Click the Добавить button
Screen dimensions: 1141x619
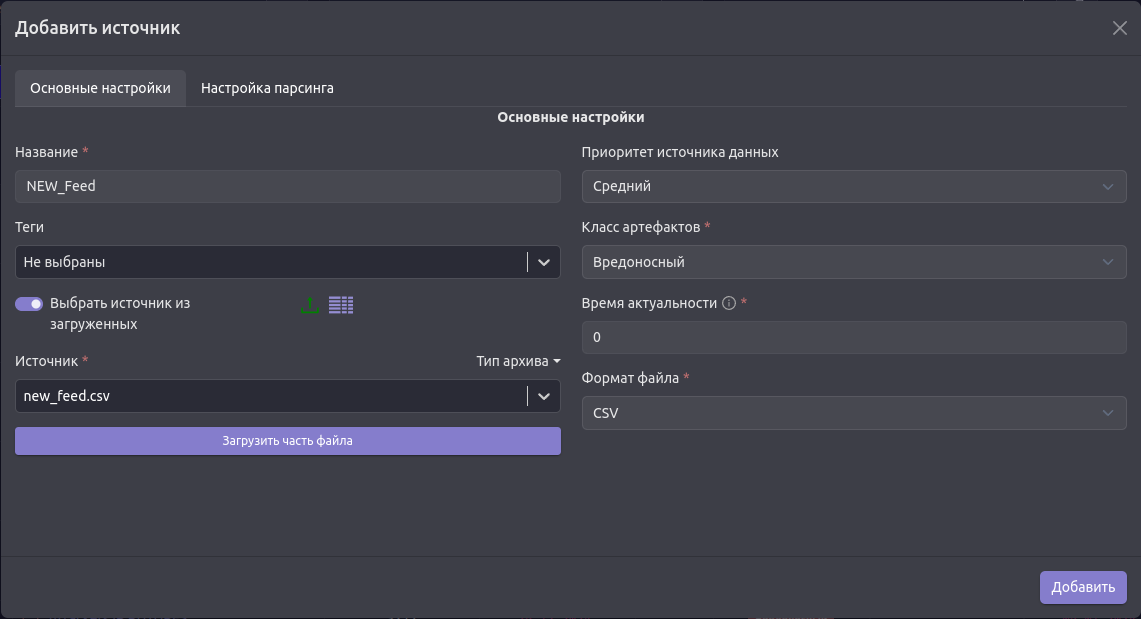point(1083,587)
